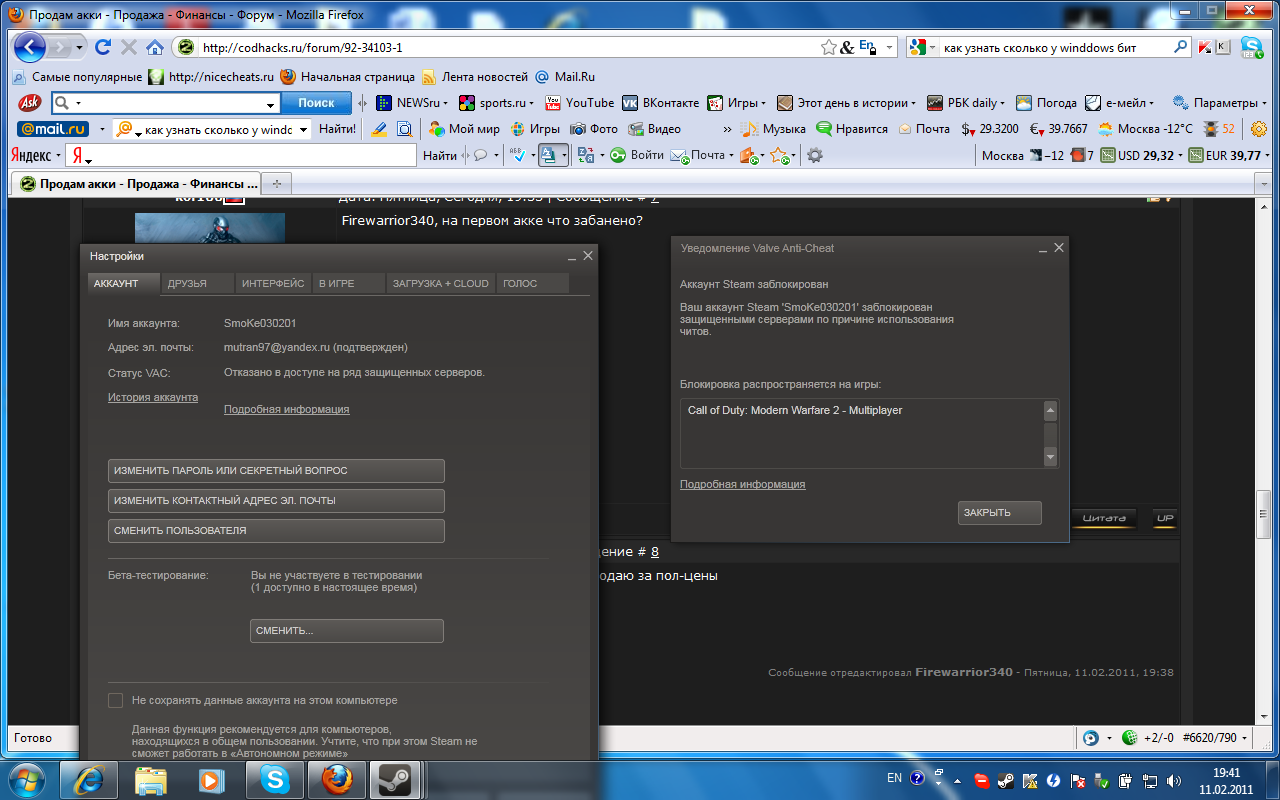Open the Windows Start menu orb
Viewport: 1280px width, 800px height.
click(27, 778)
